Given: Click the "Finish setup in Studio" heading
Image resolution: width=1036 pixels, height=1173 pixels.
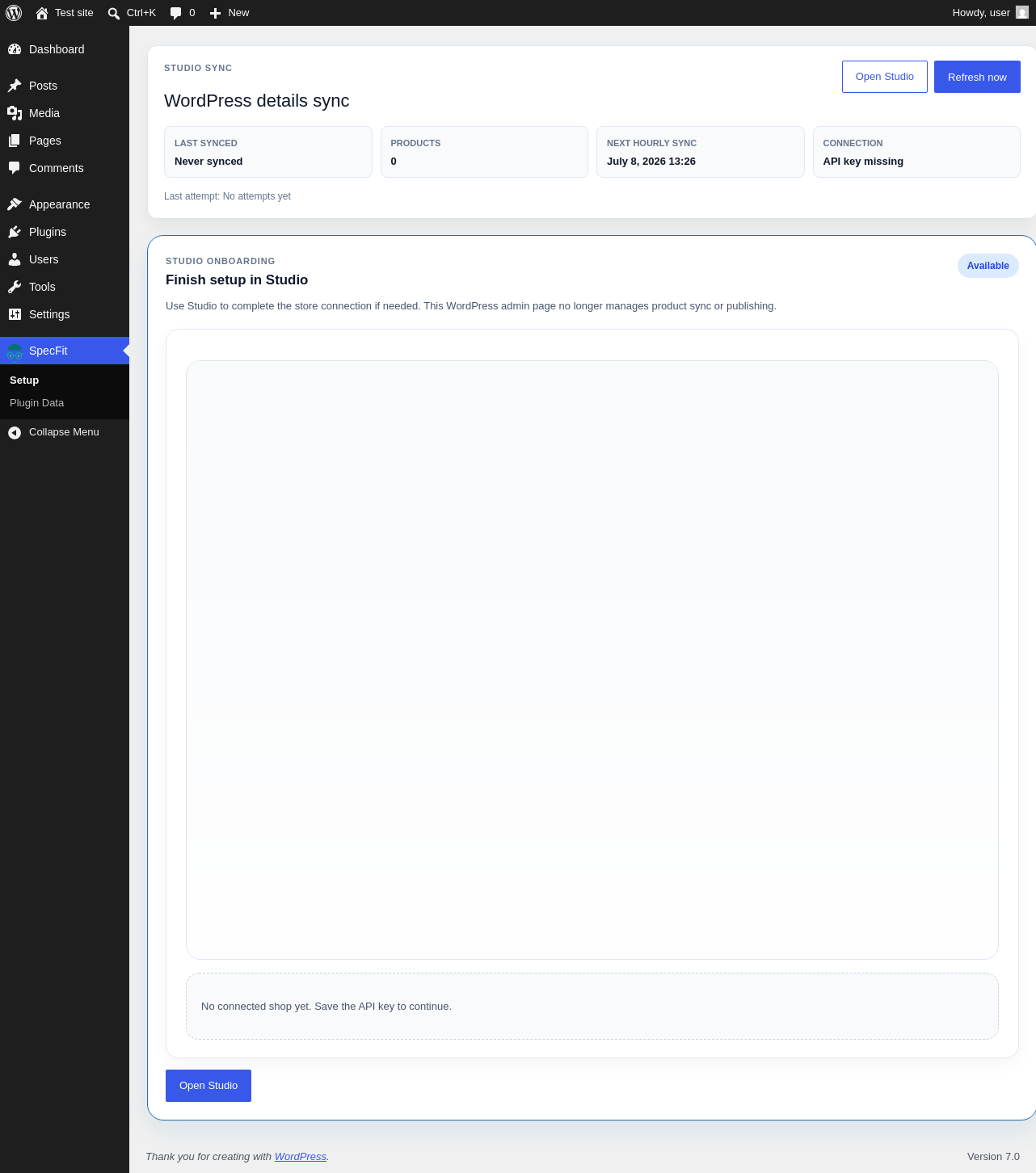Looking at the screenshot, I should point(237,280).
